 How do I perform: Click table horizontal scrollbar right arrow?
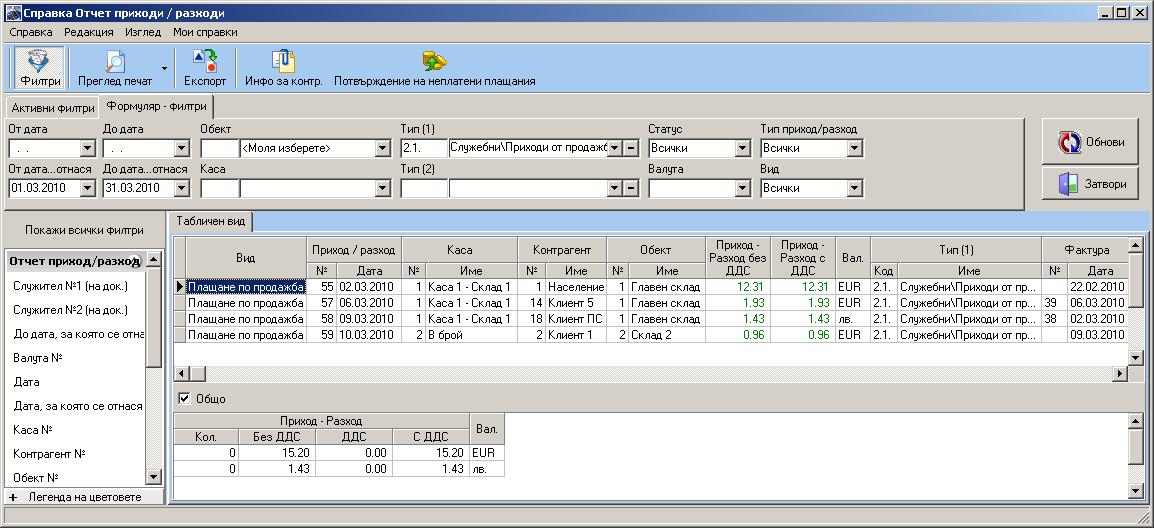tap(1119, 374)
